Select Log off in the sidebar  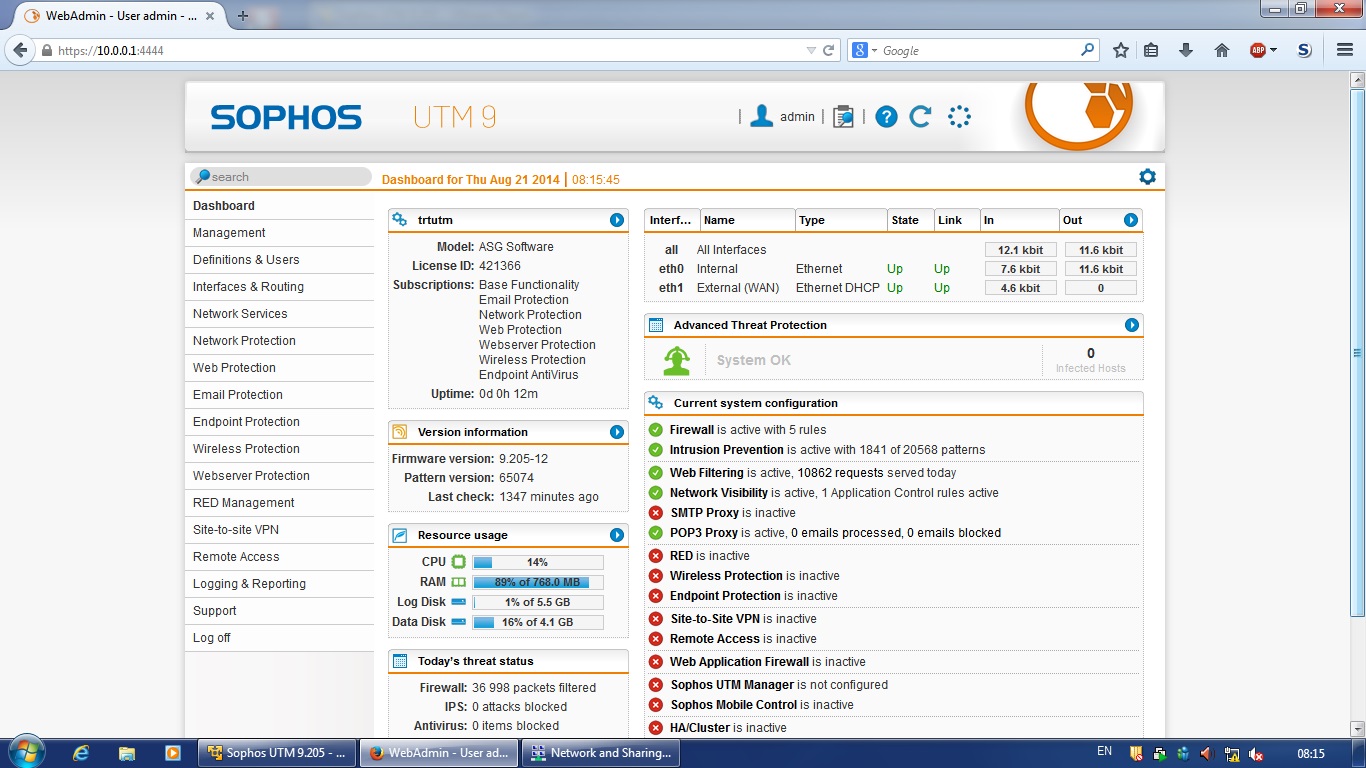point(280,638)
